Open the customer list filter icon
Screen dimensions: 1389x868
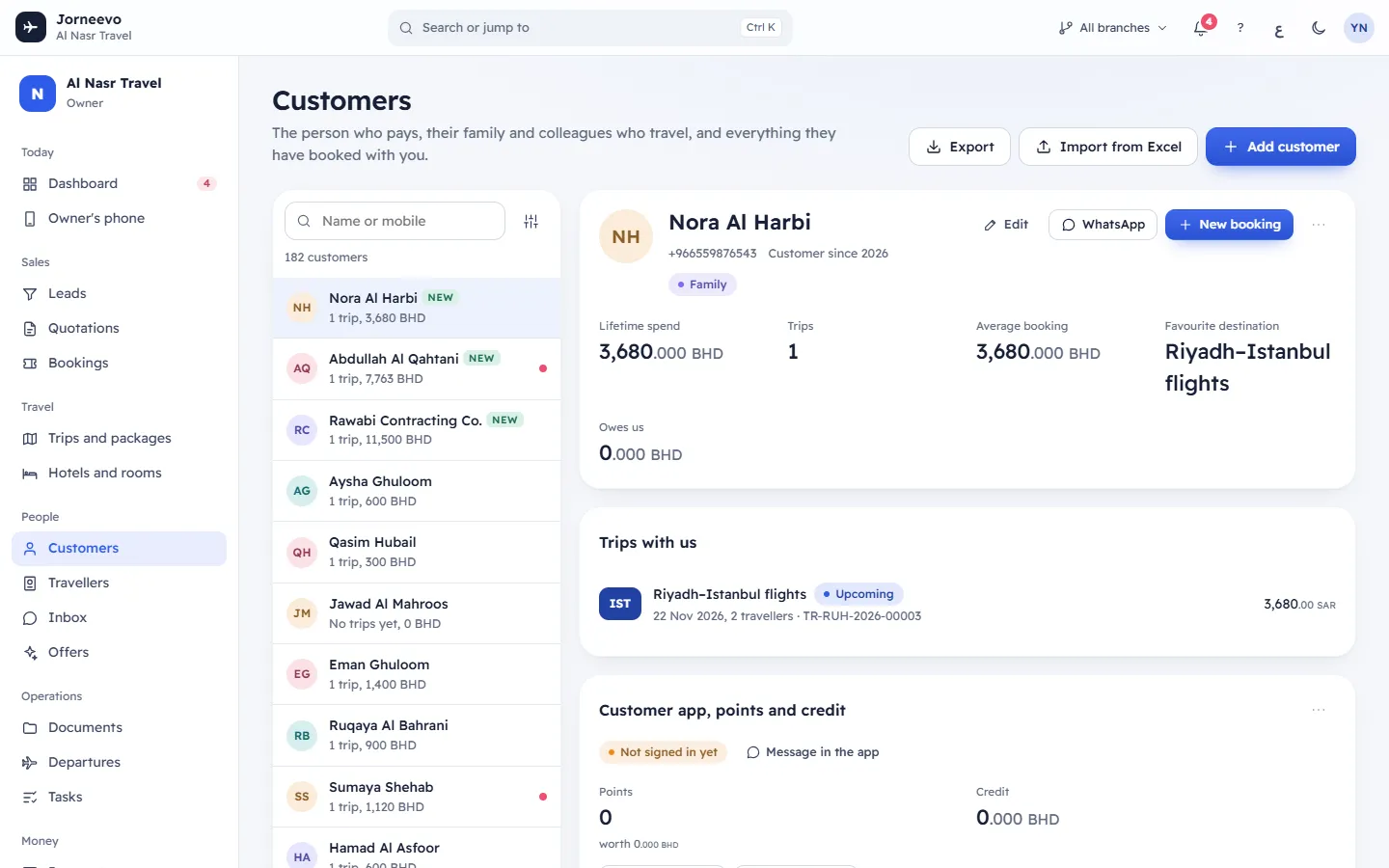point(531,221)
